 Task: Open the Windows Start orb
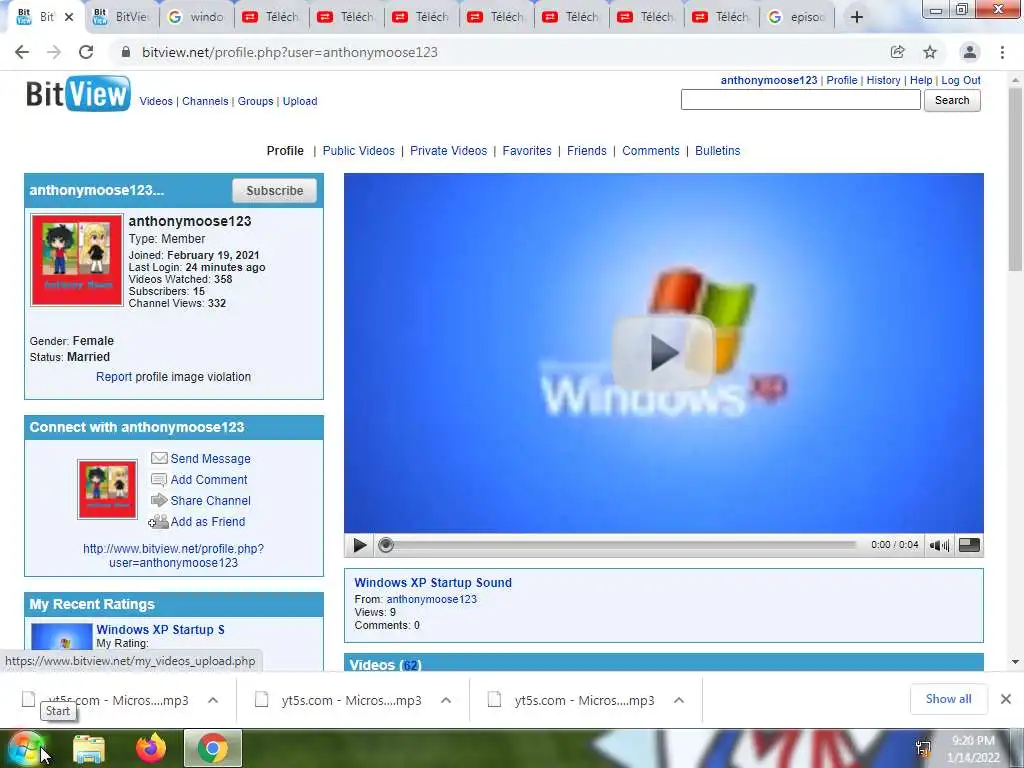(x=25, y=748)
